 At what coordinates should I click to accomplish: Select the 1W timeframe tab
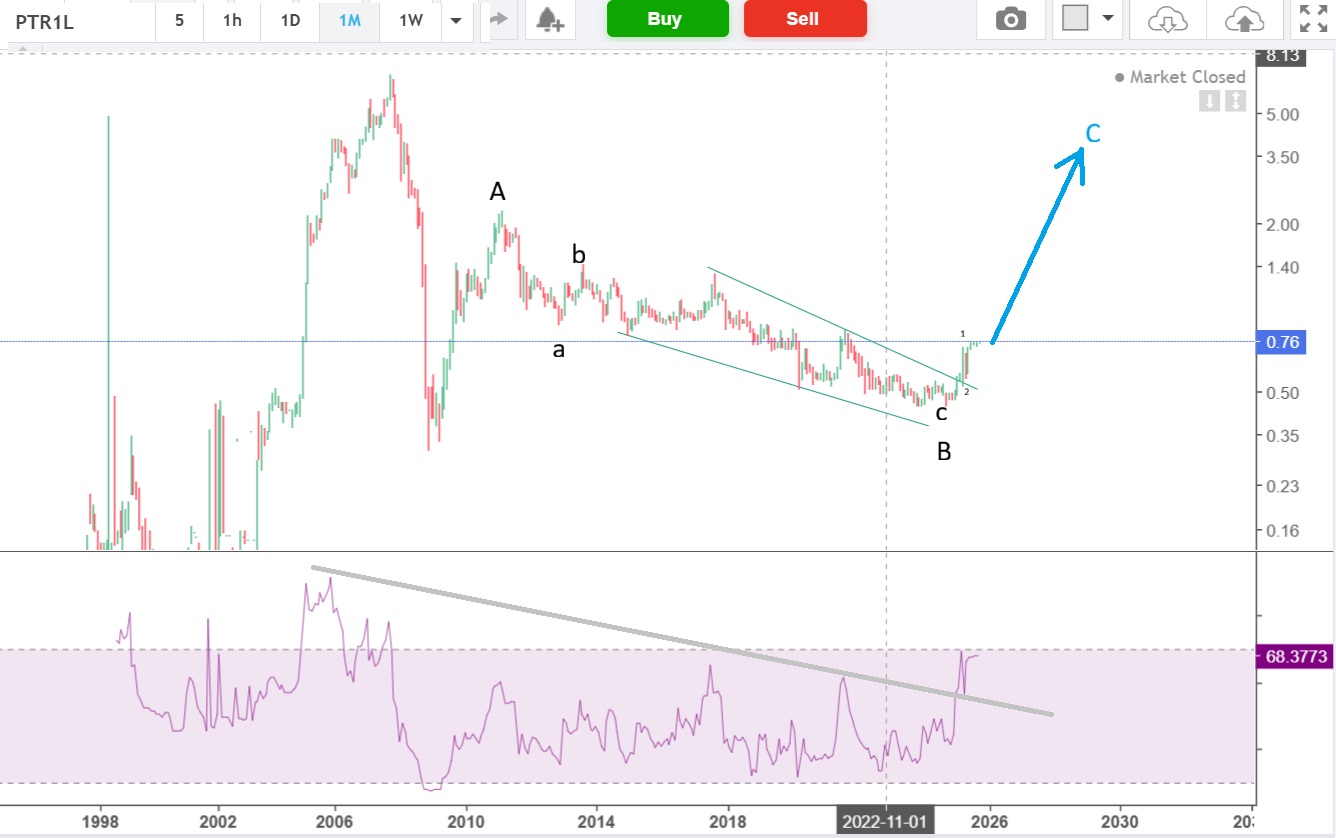[x=410, y=19]
